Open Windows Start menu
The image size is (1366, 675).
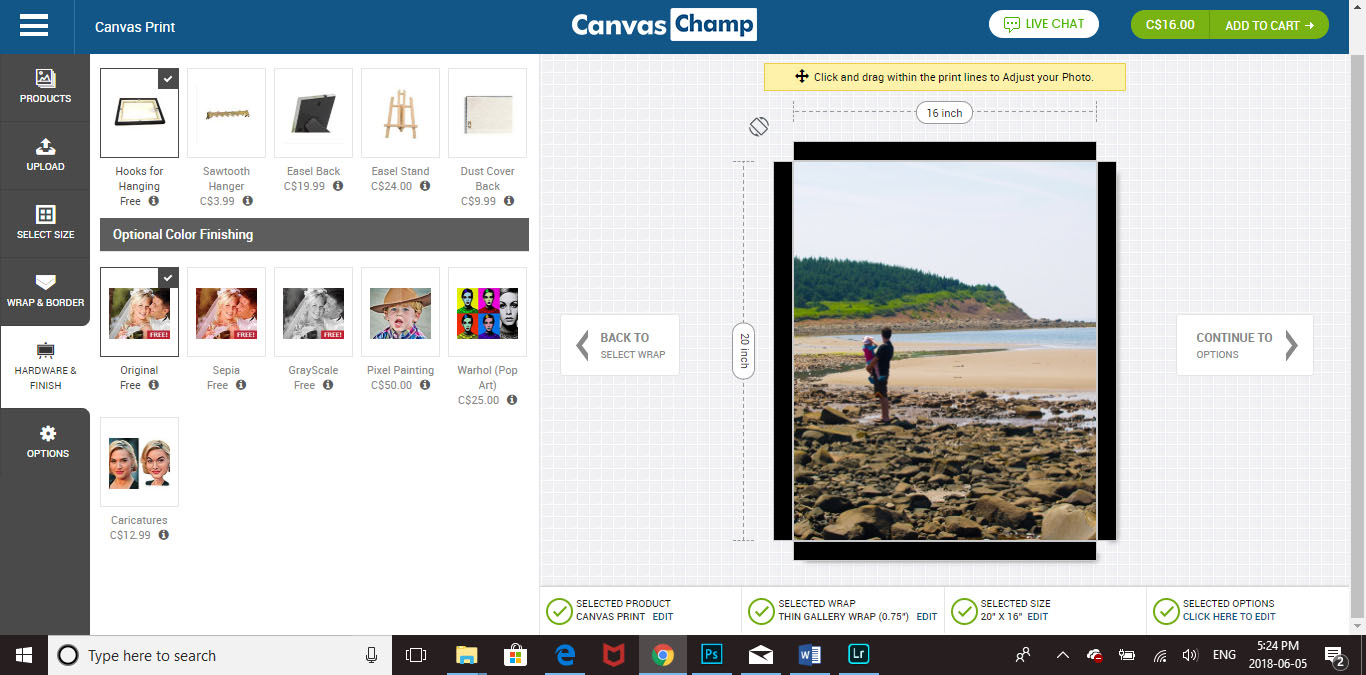click(x=24, y=655)
